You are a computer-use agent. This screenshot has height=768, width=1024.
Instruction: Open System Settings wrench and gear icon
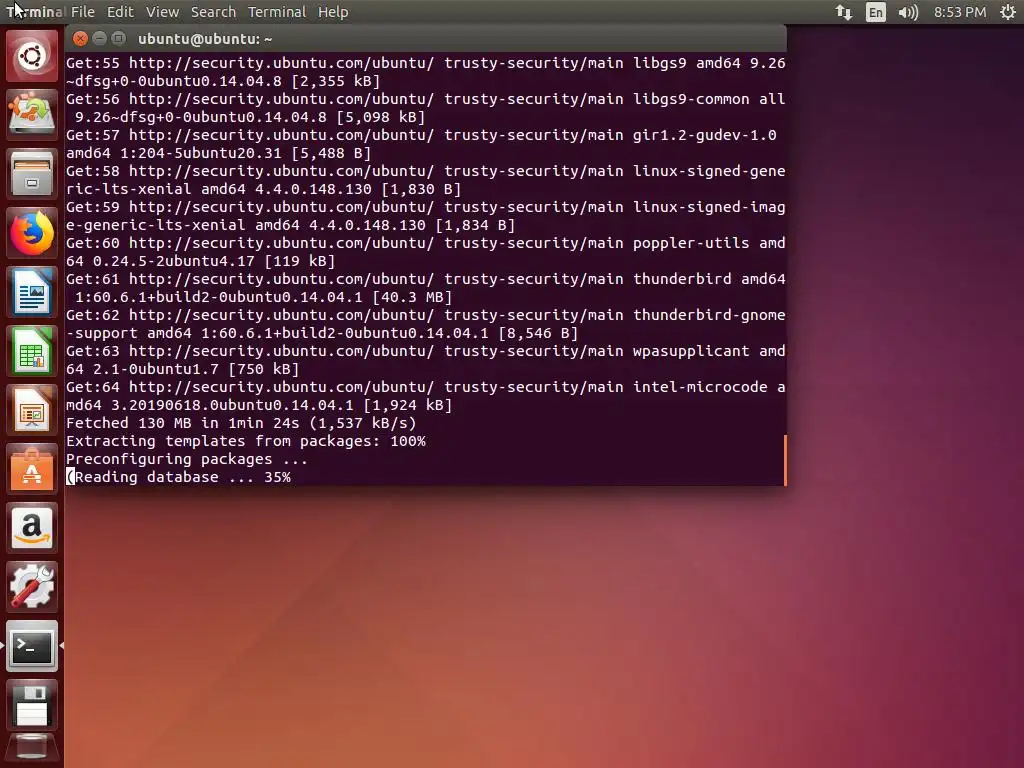click(32, 587)
